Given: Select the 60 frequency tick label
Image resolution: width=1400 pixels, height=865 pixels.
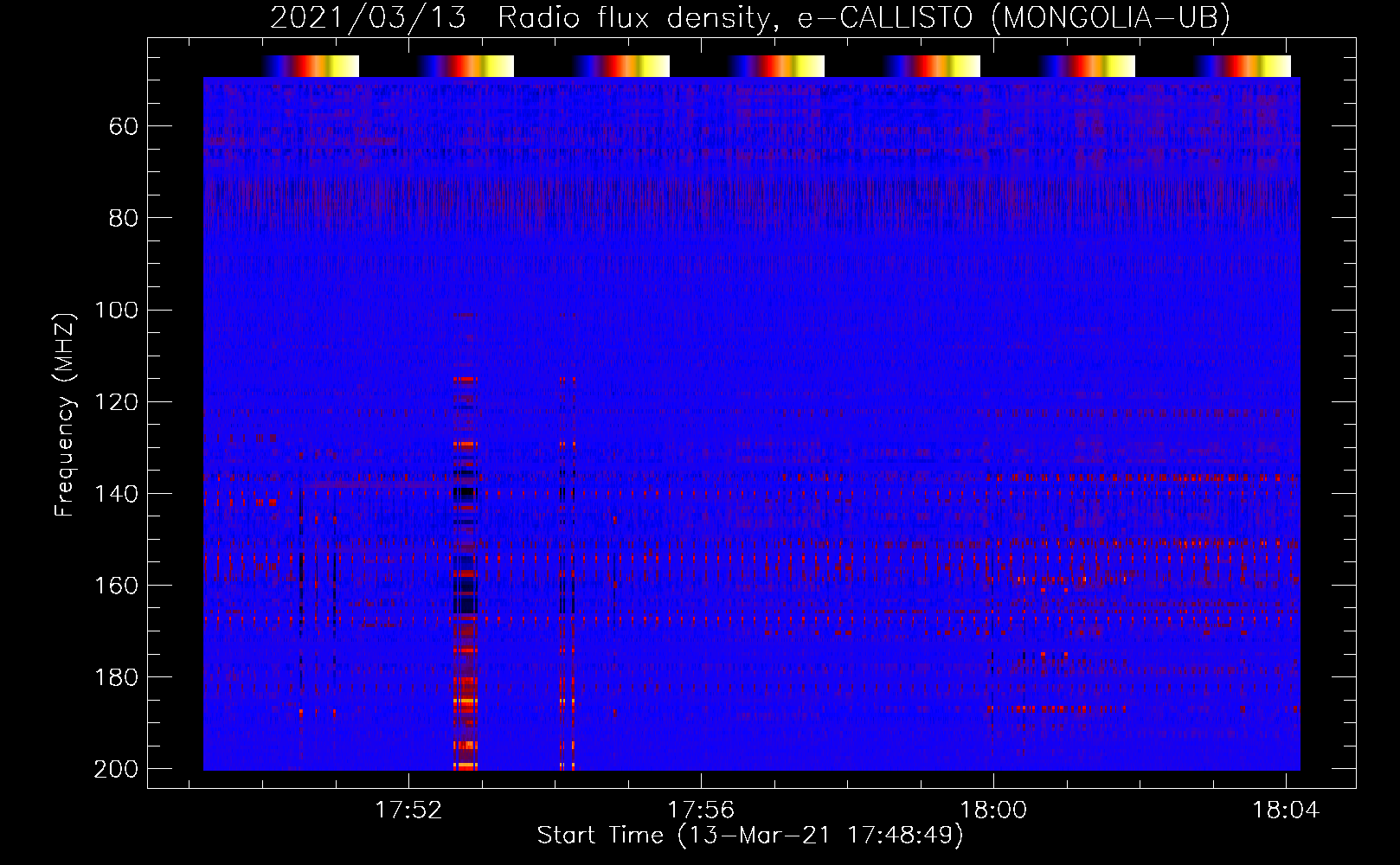Looking at the screenshot, I should tap(124, 127).
